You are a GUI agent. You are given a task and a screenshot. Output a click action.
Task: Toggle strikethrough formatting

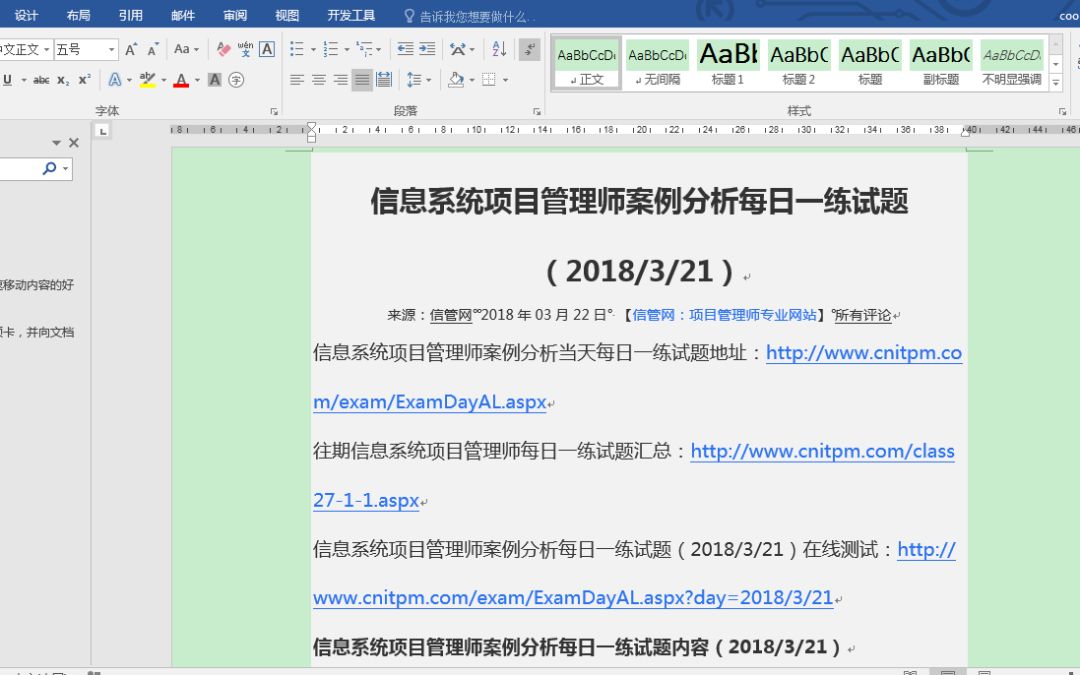43,78
